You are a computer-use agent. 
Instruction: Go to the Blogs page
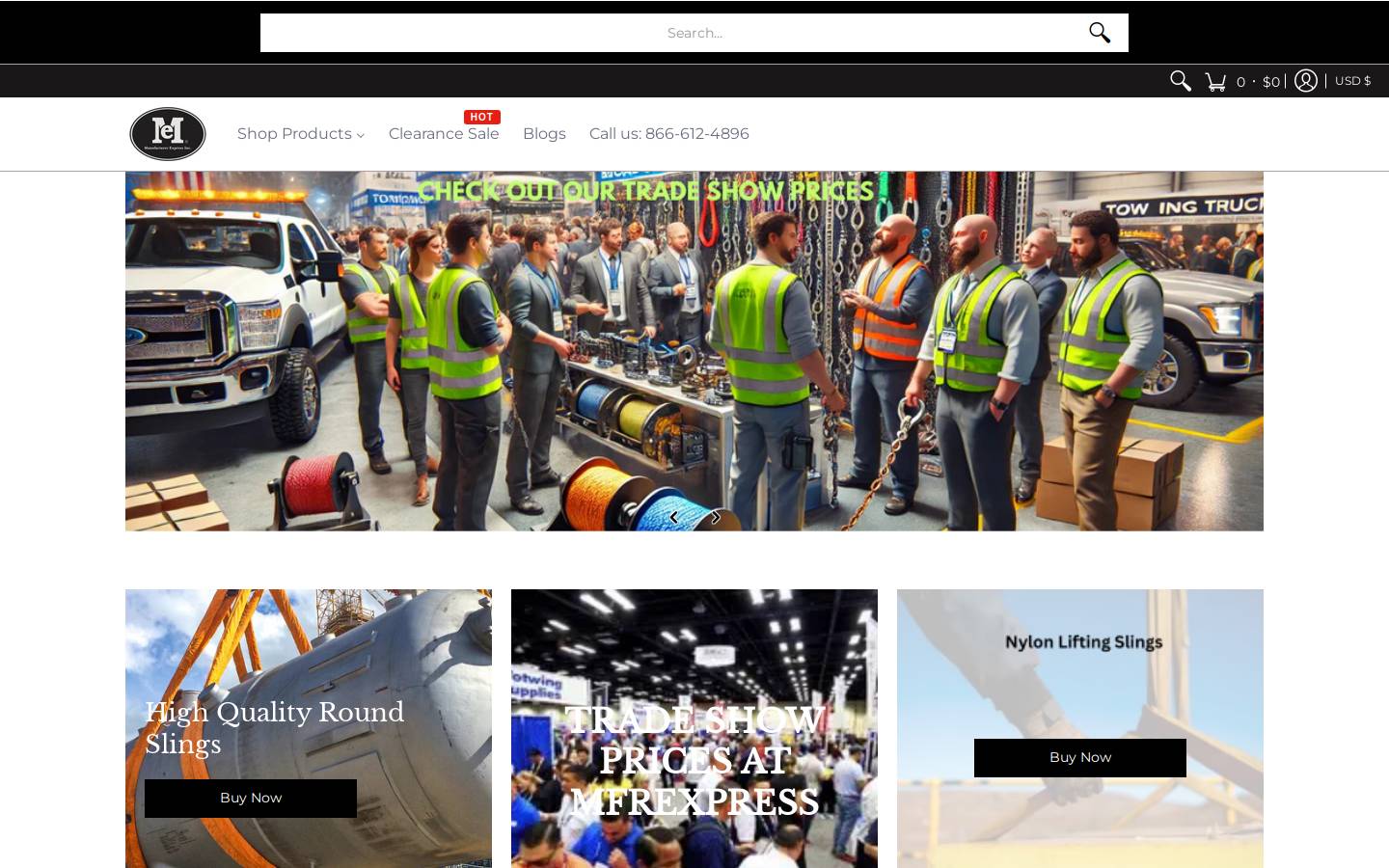point(544,134)
